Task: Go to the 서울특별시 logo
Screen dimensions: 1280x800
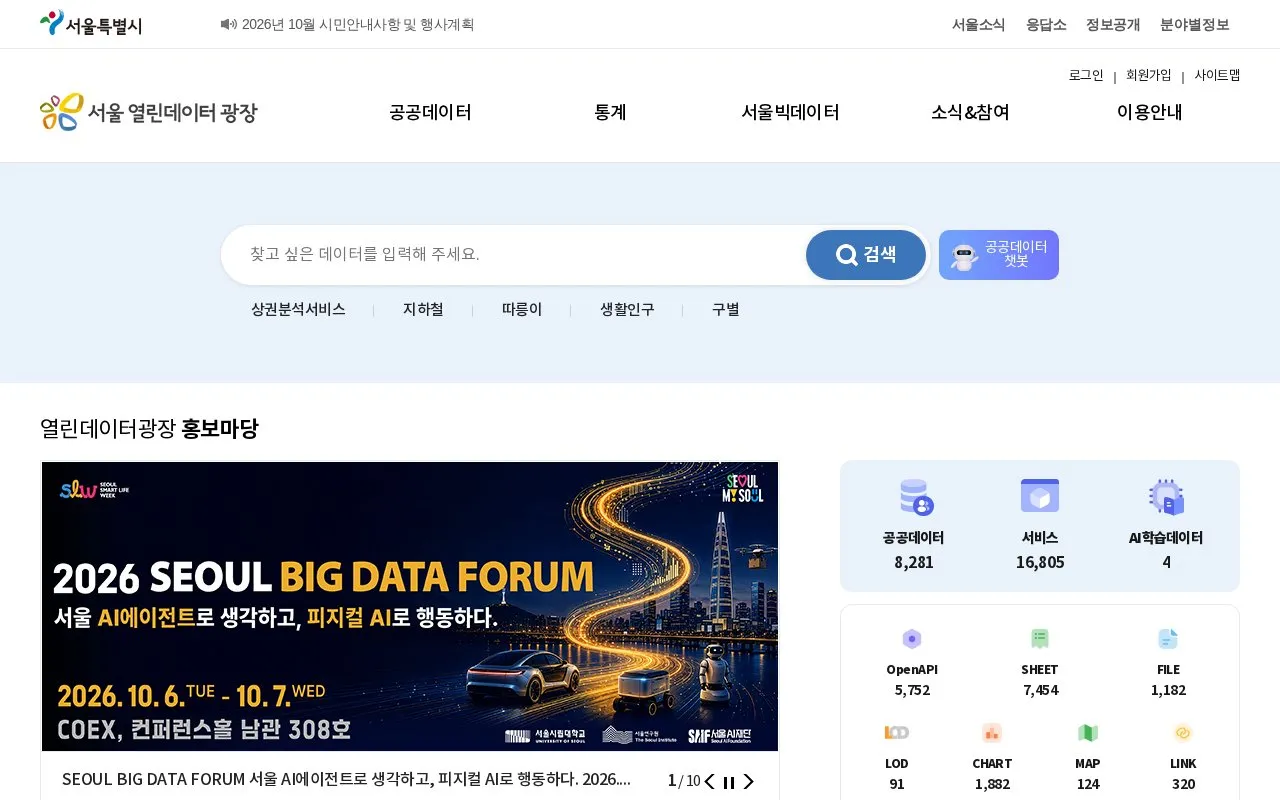Action: 91,24
